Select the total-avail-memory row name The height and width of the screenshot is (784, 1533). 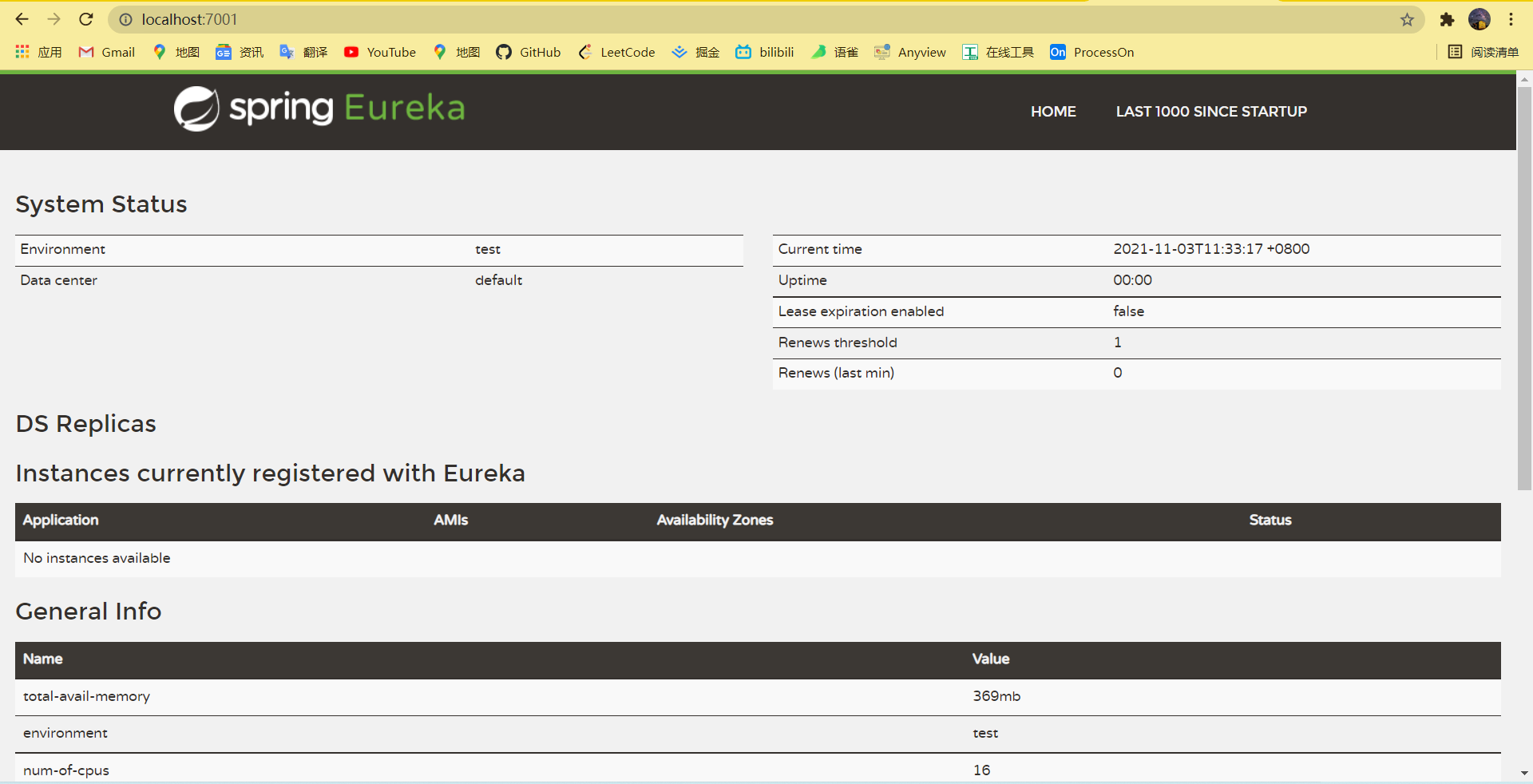pos(86,696)
